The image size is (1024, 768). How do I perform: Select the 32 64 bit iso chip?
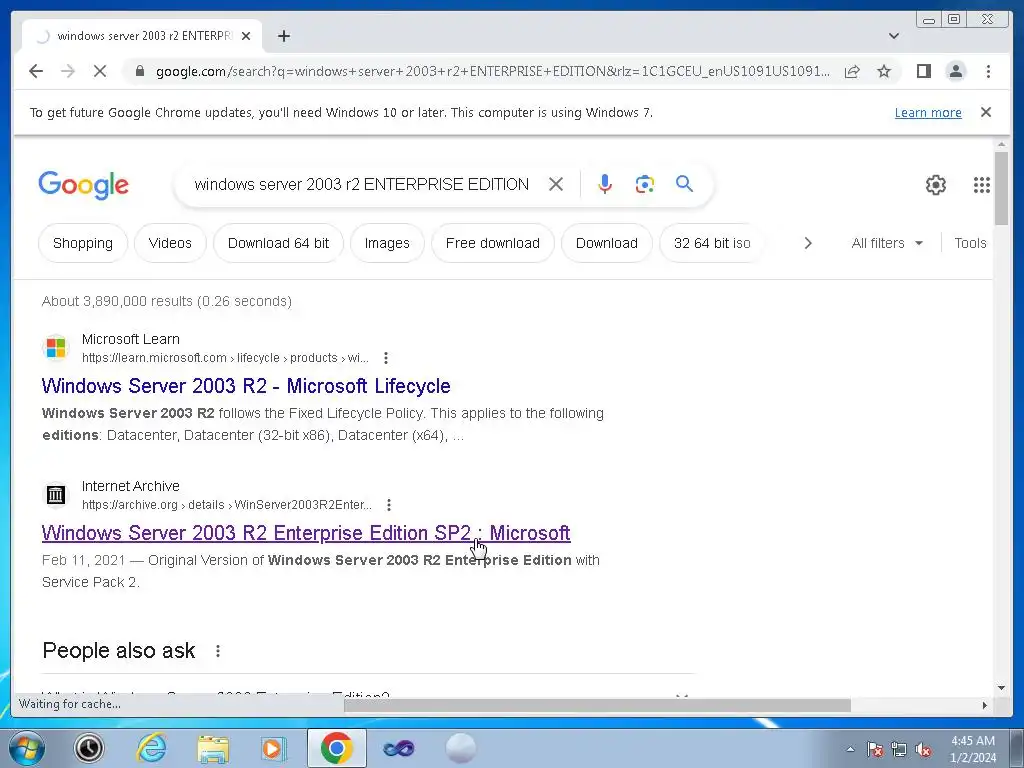(712, 243)
